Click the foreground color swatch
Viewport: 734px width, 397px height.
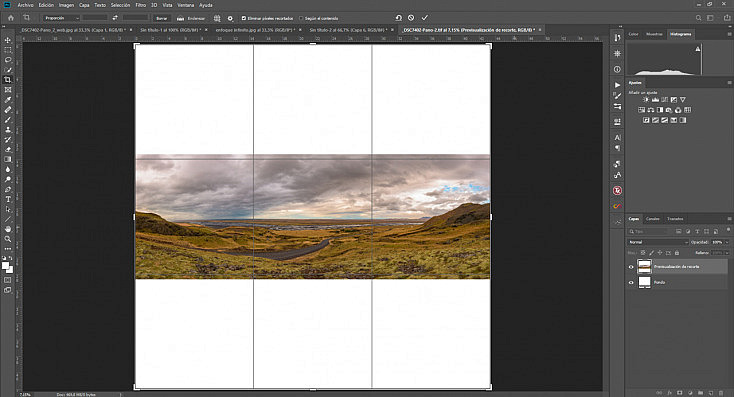(x=6, y=266)
